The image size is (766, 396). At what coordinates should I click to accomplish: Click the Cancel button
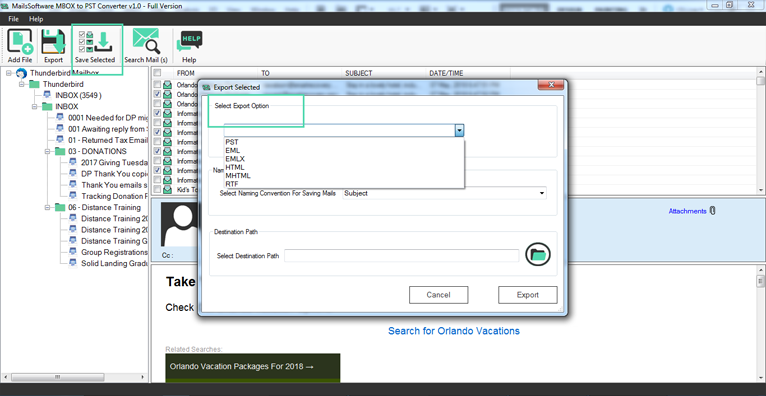click(438, 295)
